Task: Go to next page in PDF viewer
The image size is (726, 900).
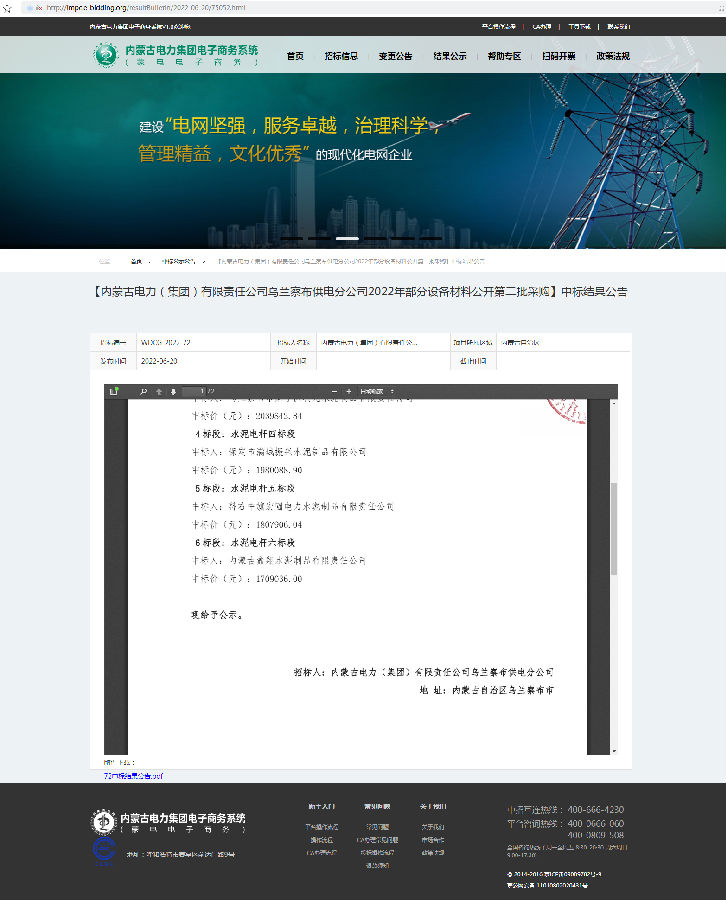Action: coord(174,391)
